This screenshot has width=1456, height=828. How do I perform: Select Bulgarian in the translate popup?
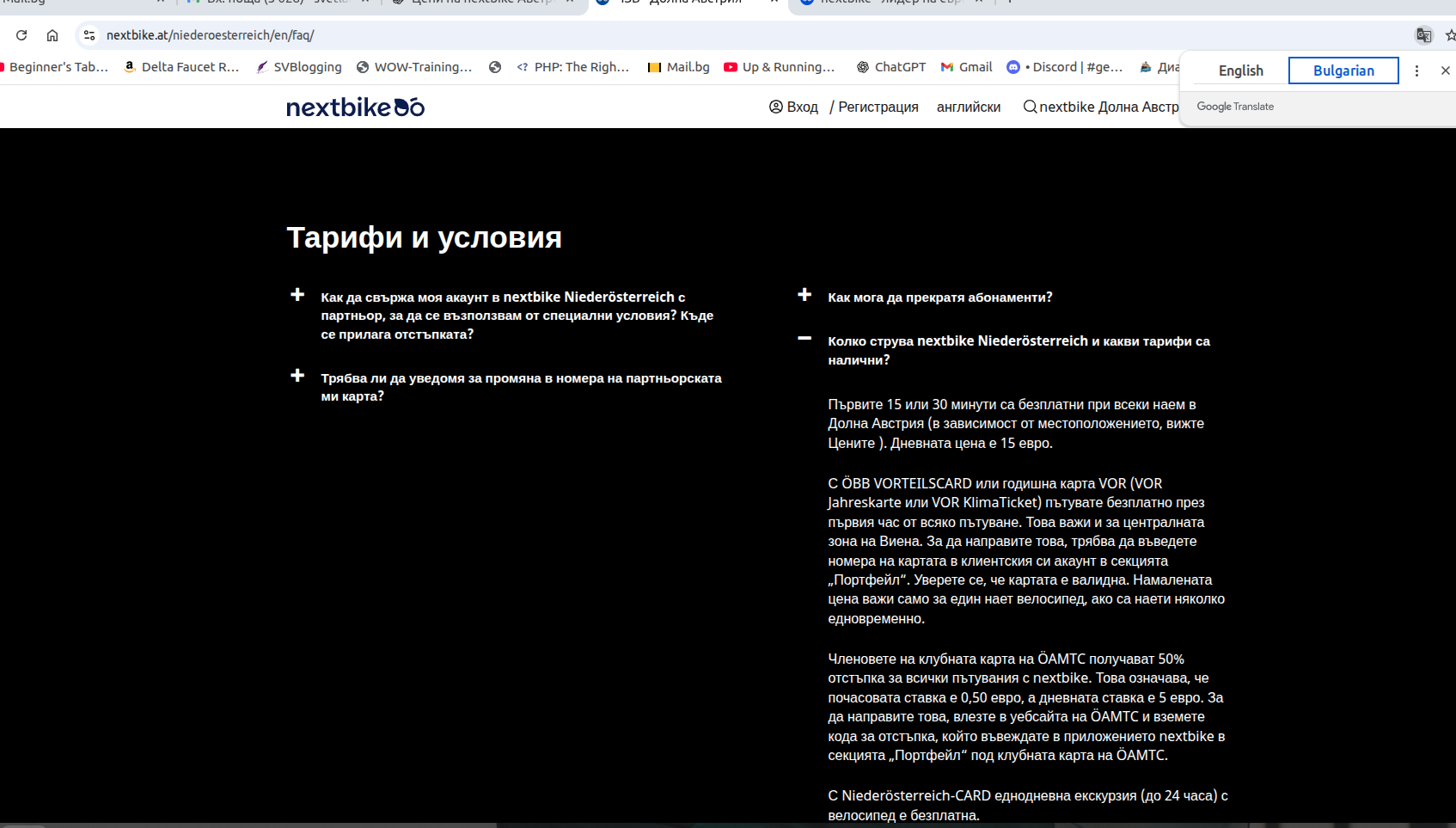1343,71
